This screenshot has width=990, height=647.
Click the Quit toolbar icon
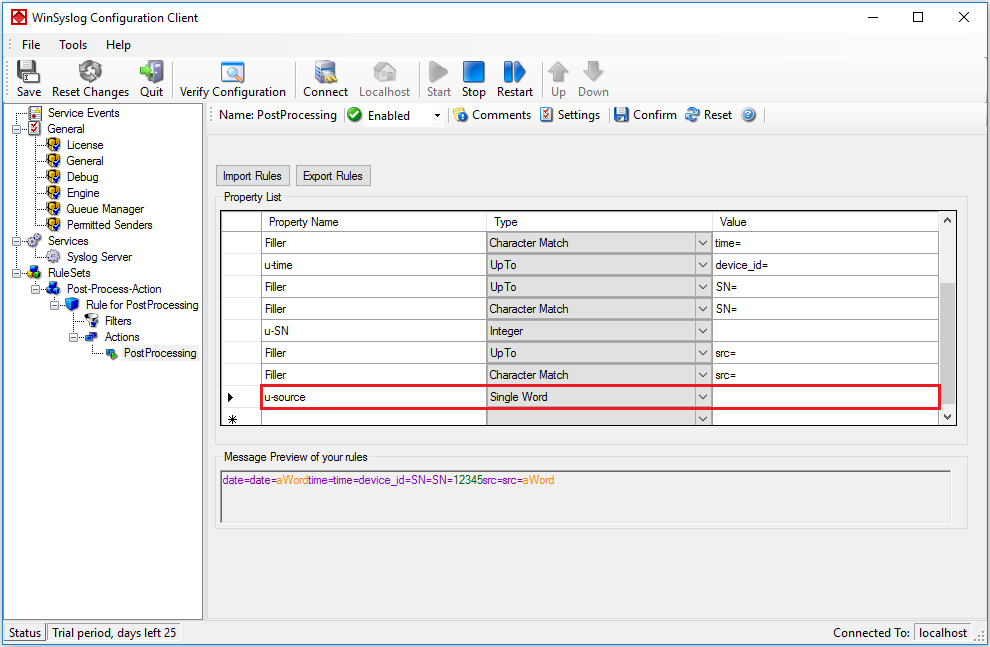(152, 79)
